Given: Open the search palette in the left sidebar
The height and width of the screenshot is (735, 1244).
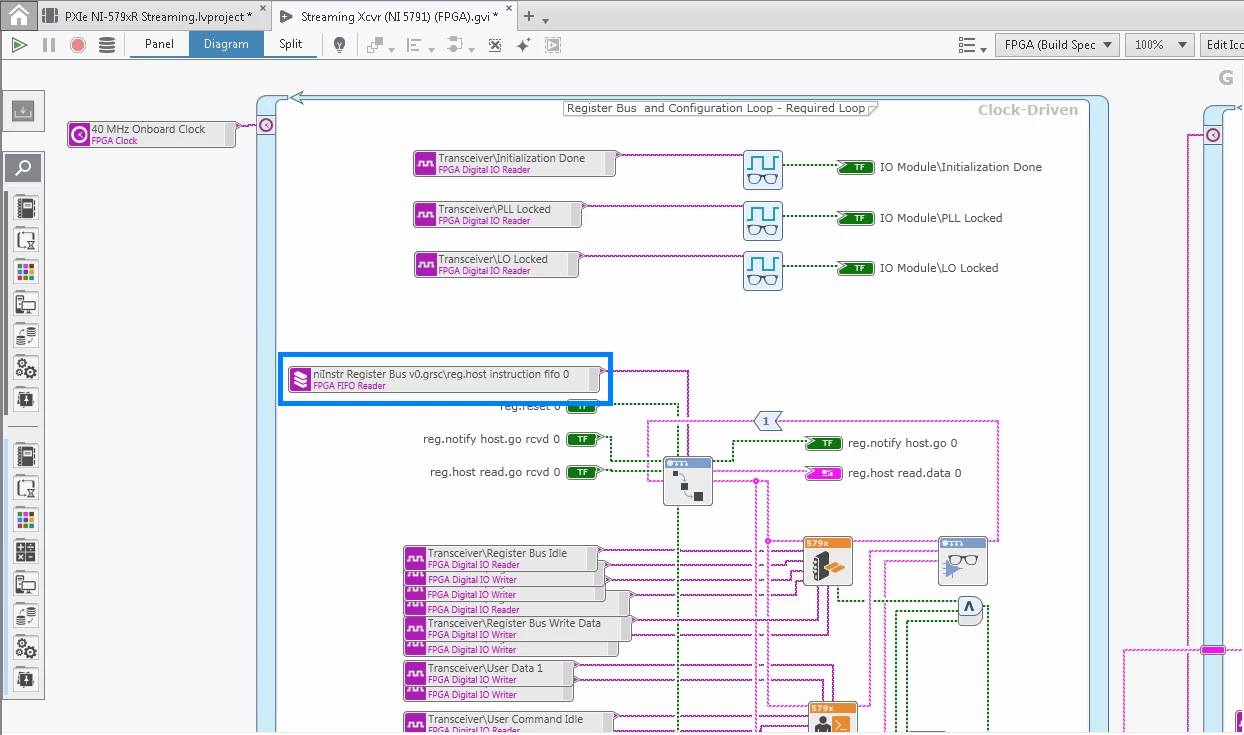Looking at the screenshot, I should pyautogui.click(x=21, y=168).
